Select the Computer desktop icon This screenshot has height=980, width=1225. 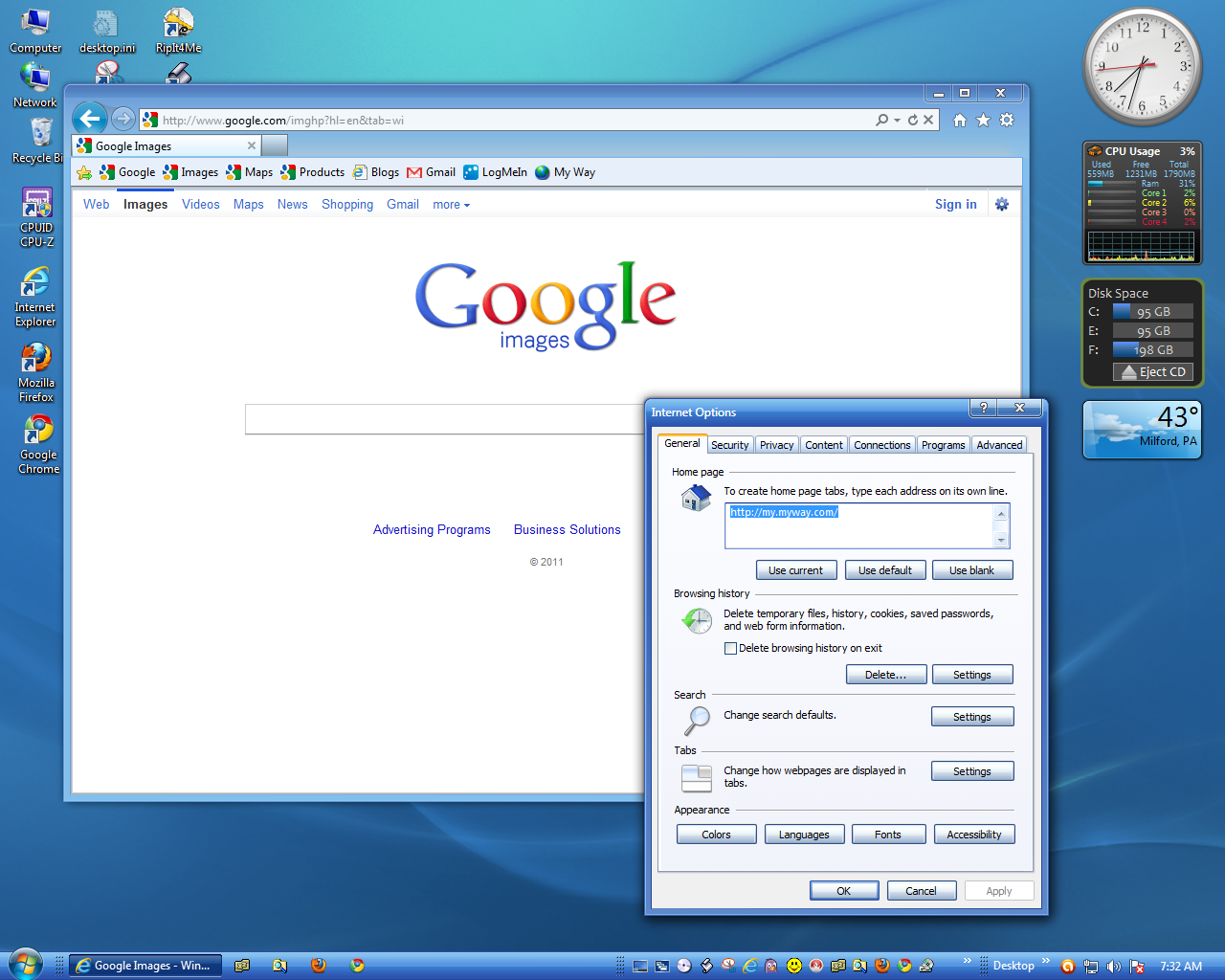tap(35, 32)
